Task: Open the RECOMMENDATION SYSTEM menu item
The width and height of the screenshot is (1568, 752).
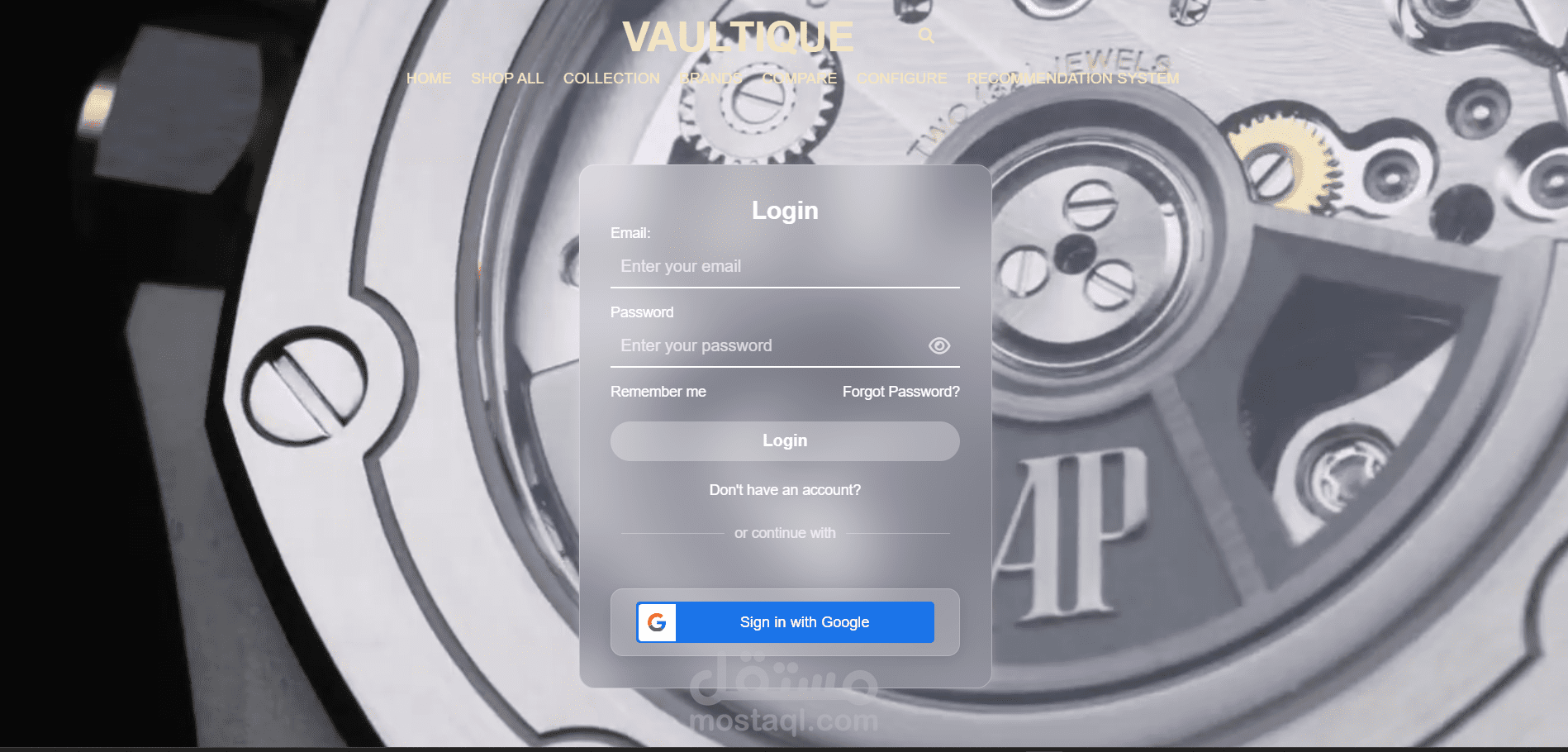Action: pyautogui.click(x=1072, y=79)
